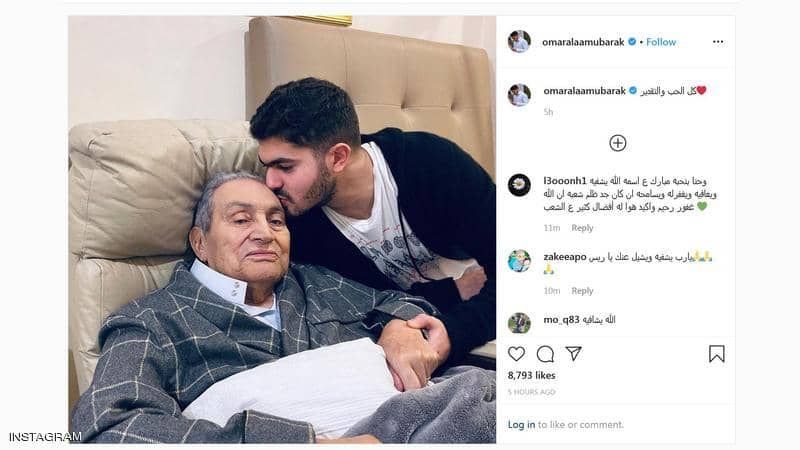The image size is (800, 450).
Task: Reply to l3ooonh1's comment
Action: pos(582,228)
